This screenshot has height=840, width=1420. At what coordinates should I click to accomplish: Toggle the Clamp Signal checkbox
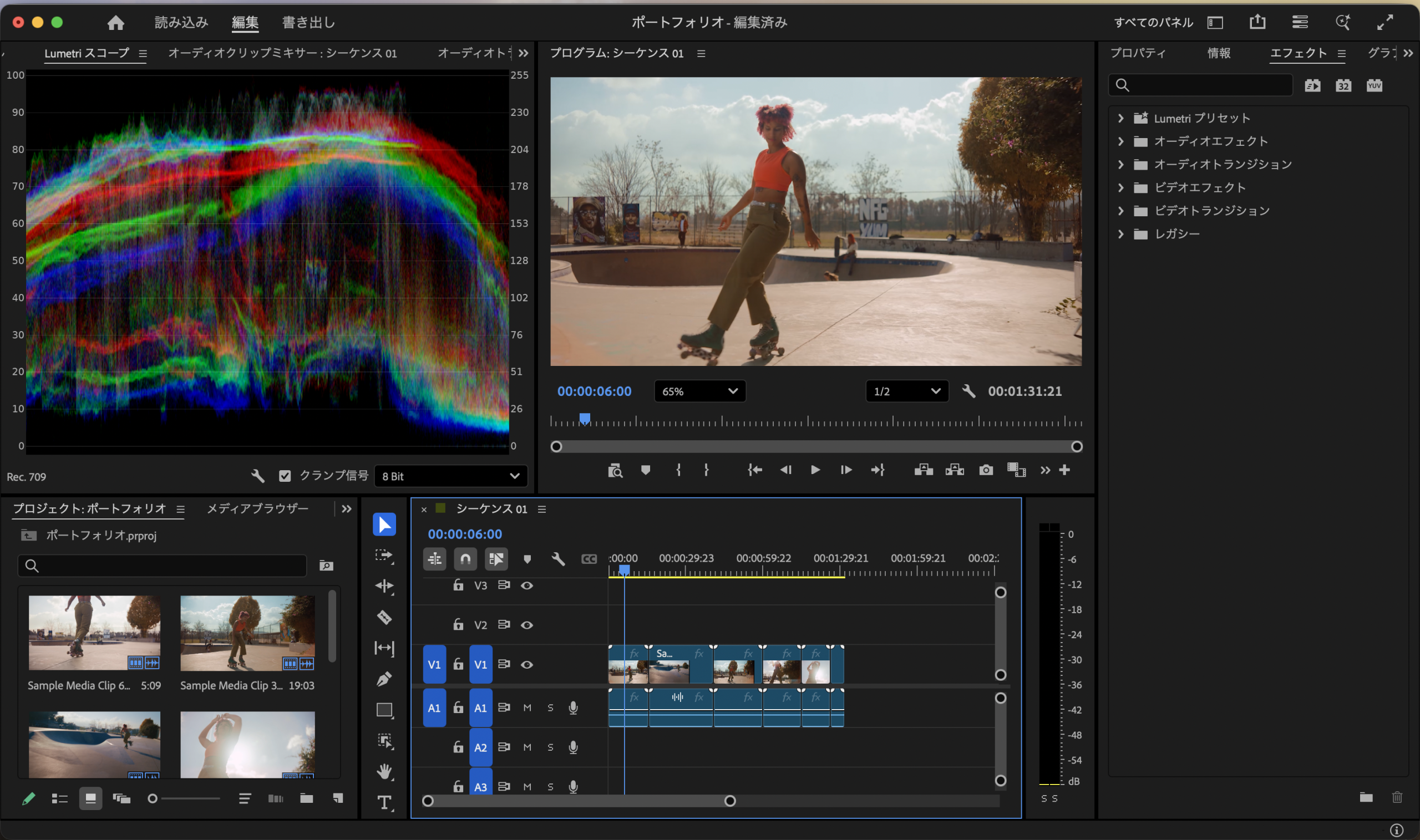coord(285,476)
